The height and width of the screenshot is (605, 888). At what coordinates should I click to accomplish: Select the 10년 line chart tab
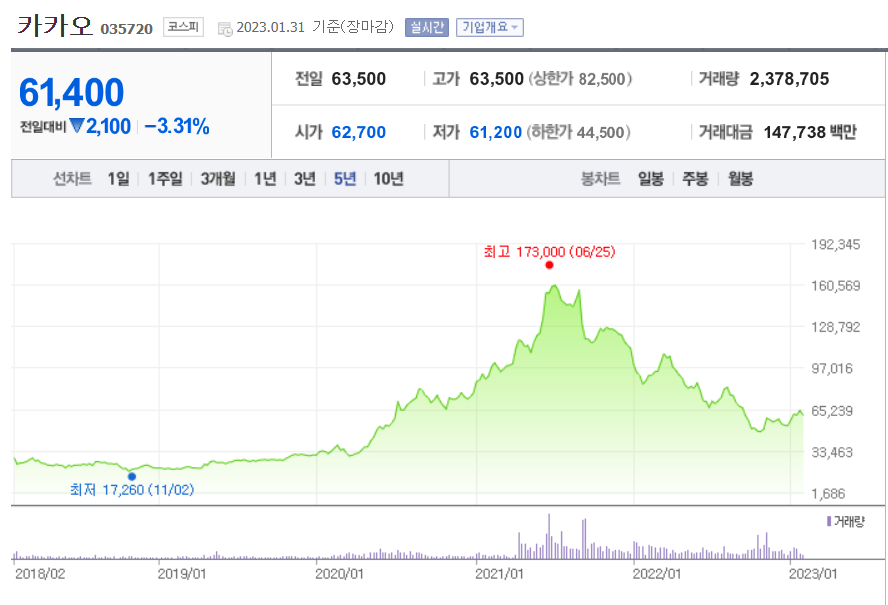pos(388,179)
